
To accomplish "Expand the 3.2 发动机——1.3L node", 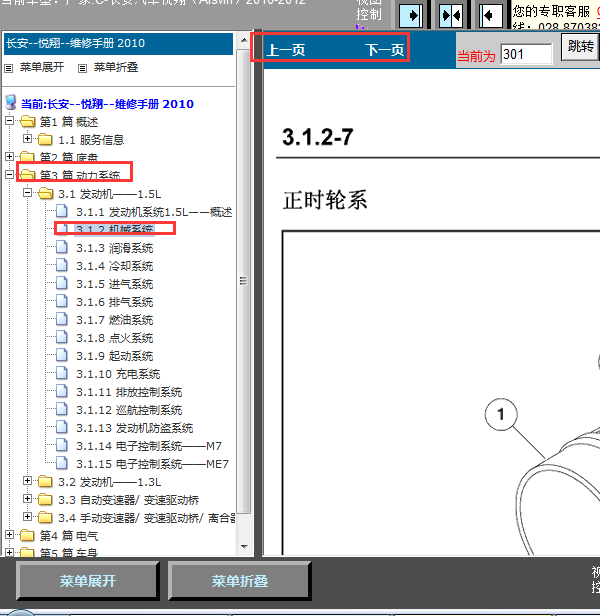I will [28, 480].
